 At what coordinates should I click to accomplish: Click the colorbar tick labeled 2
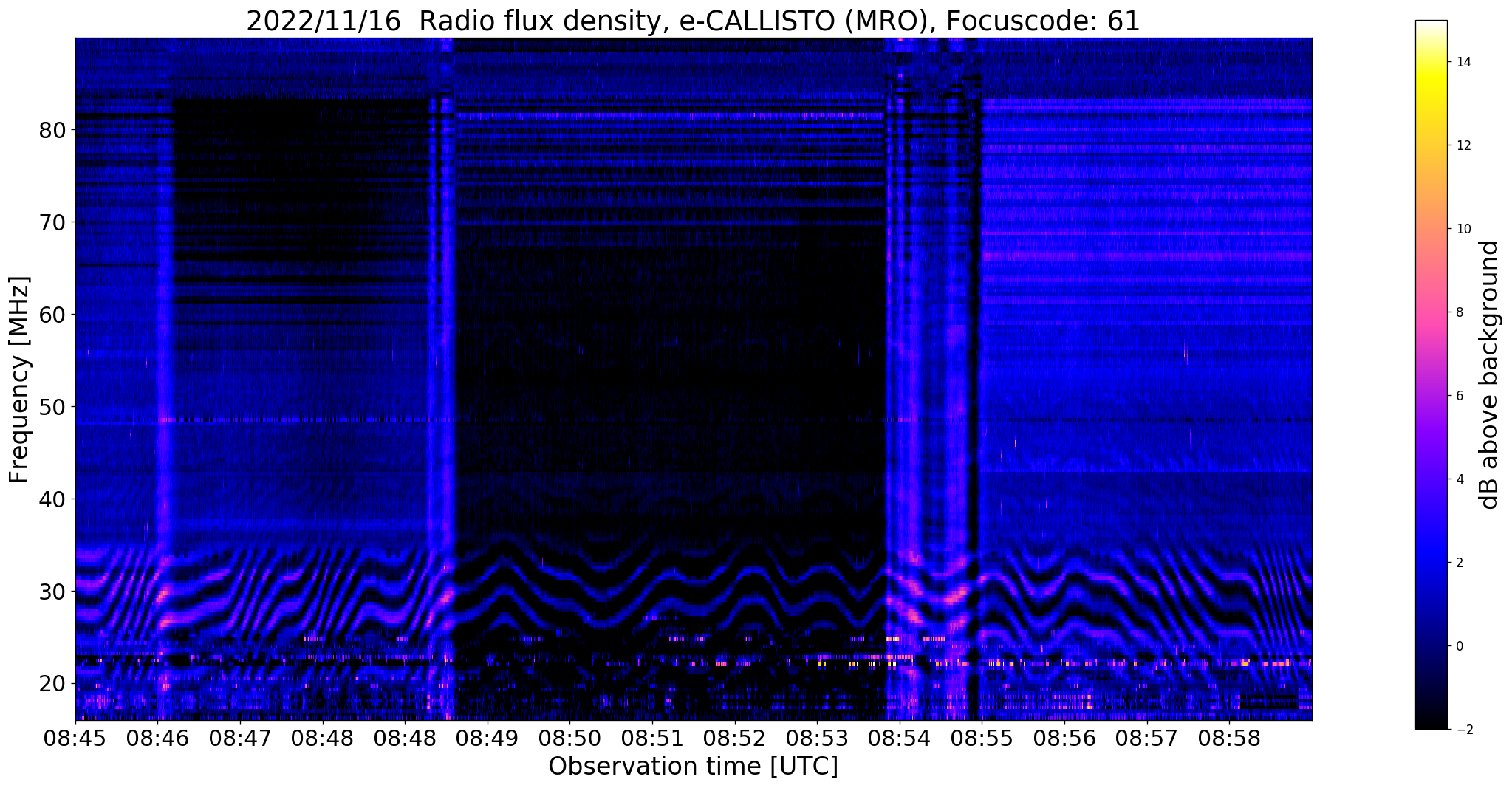1460,563
